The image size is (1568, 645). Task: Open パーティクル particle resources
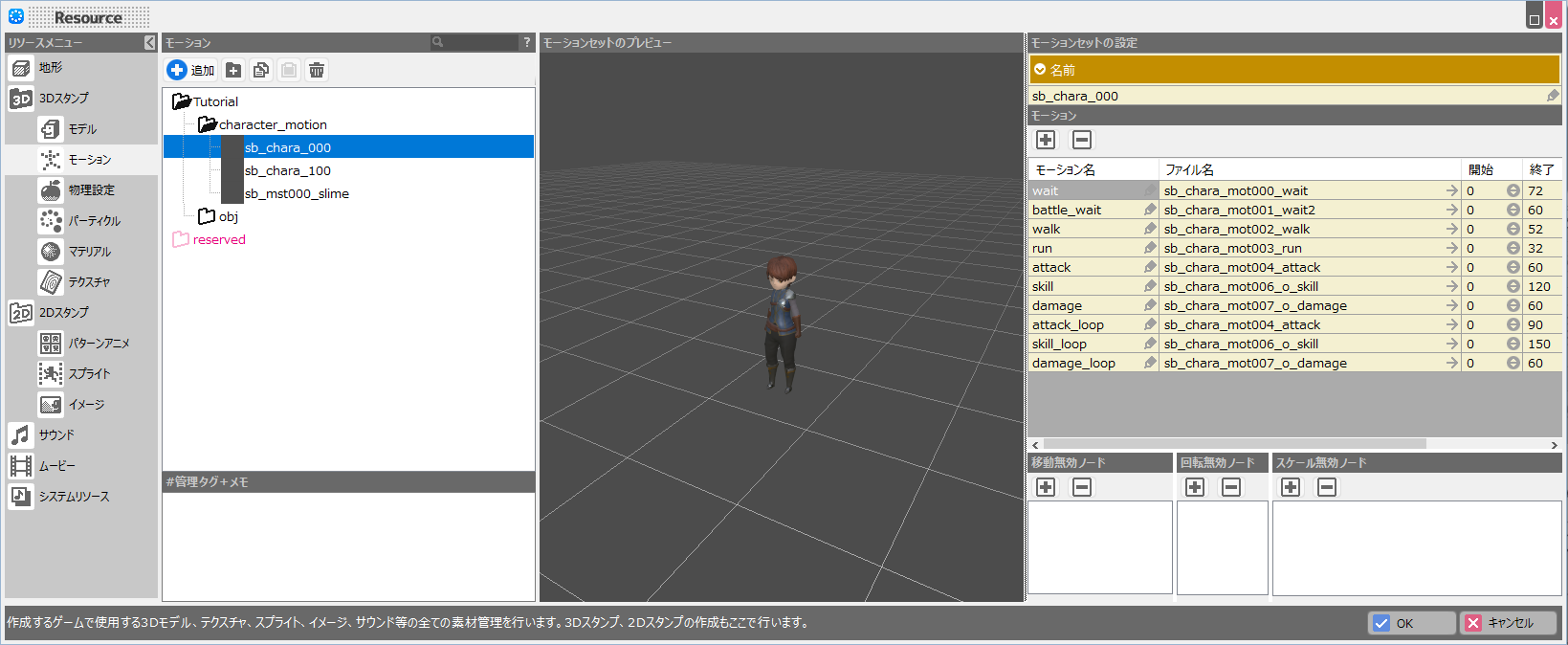[93, 221]
